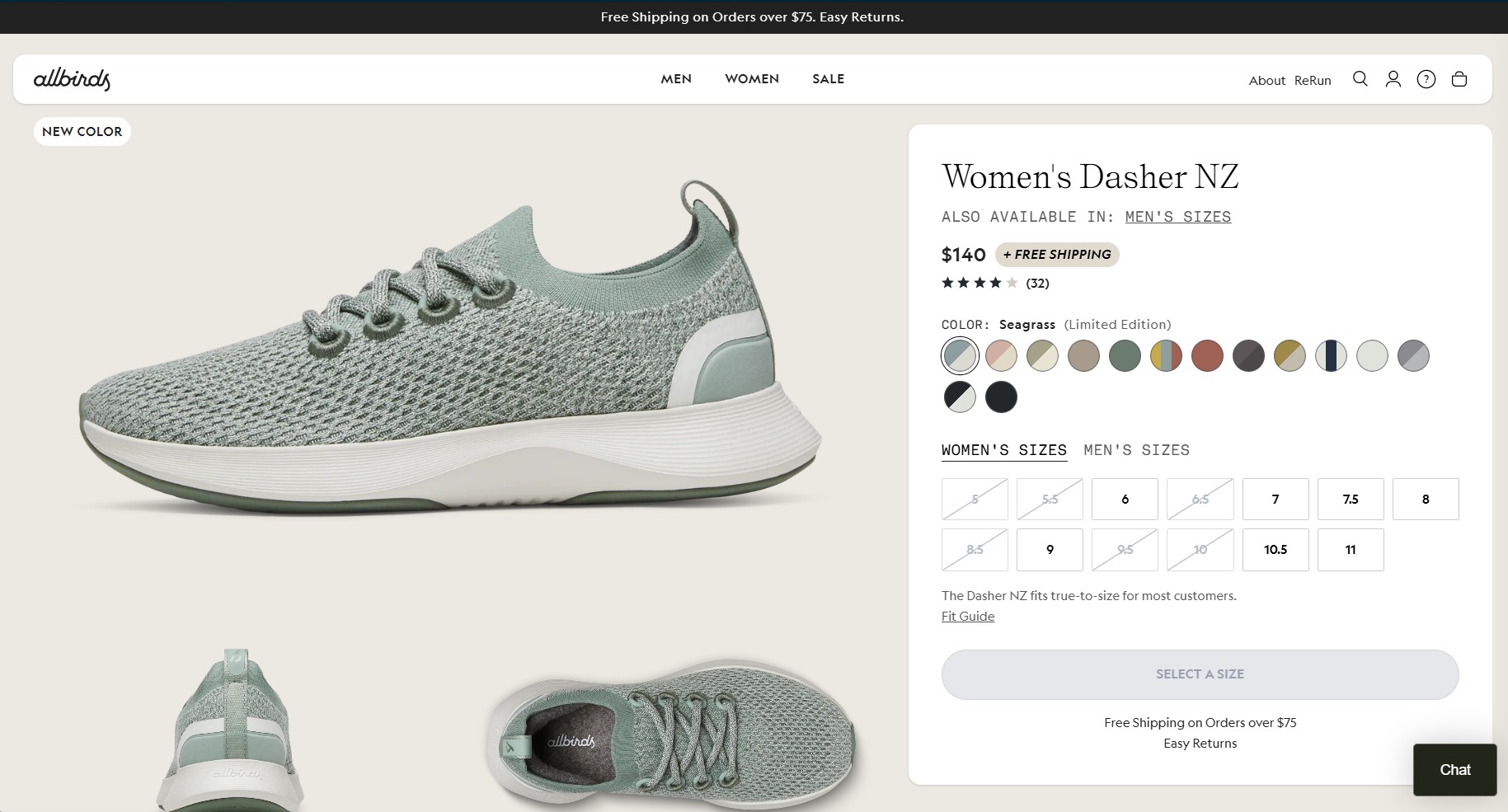Click the sold-out size 5 box
The width and height of the screenshot is (1508, 812).
pos(975,500)
